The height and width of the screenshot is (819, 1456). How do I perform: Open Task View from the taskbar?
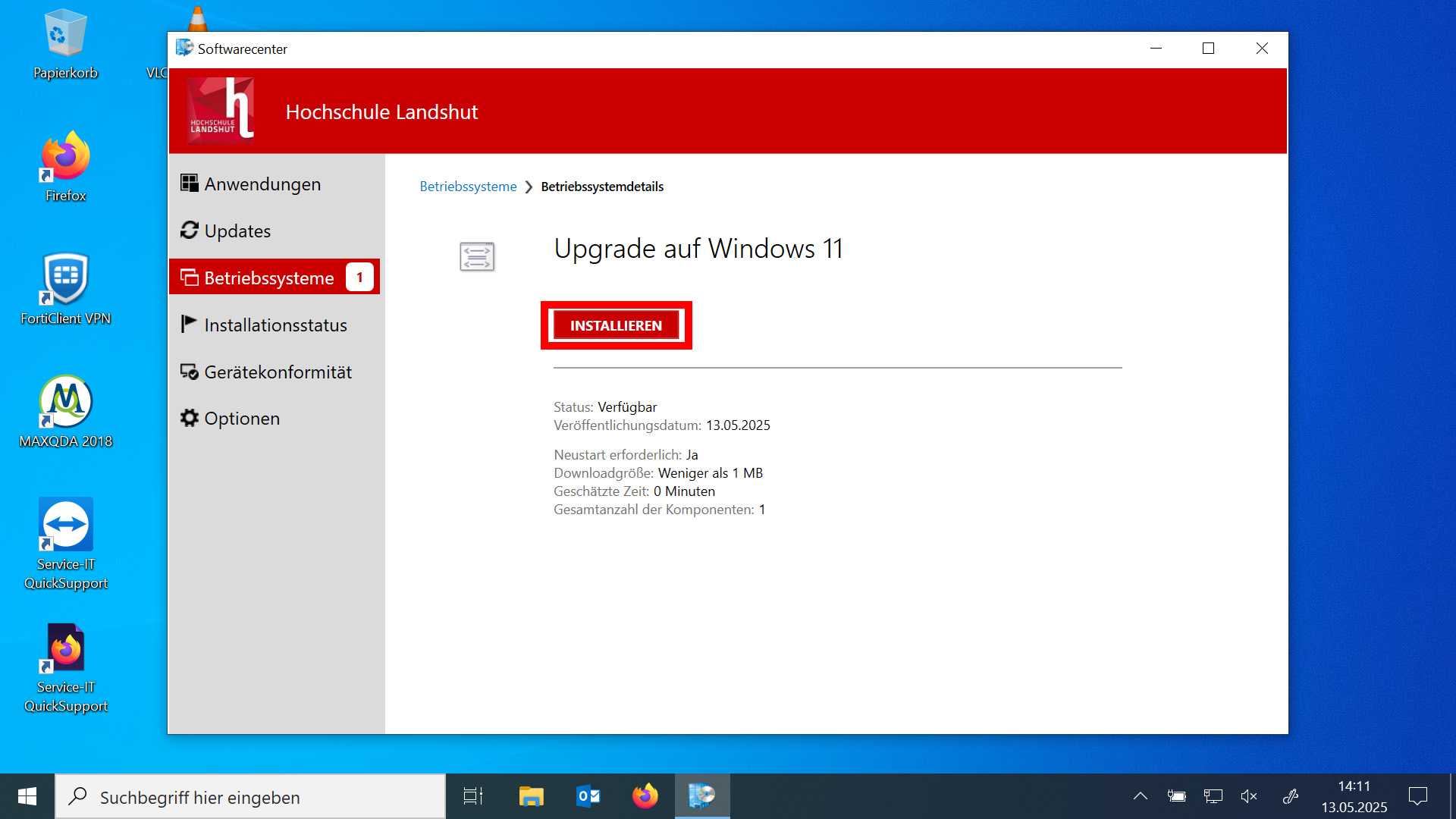click(x=472, y=796)
